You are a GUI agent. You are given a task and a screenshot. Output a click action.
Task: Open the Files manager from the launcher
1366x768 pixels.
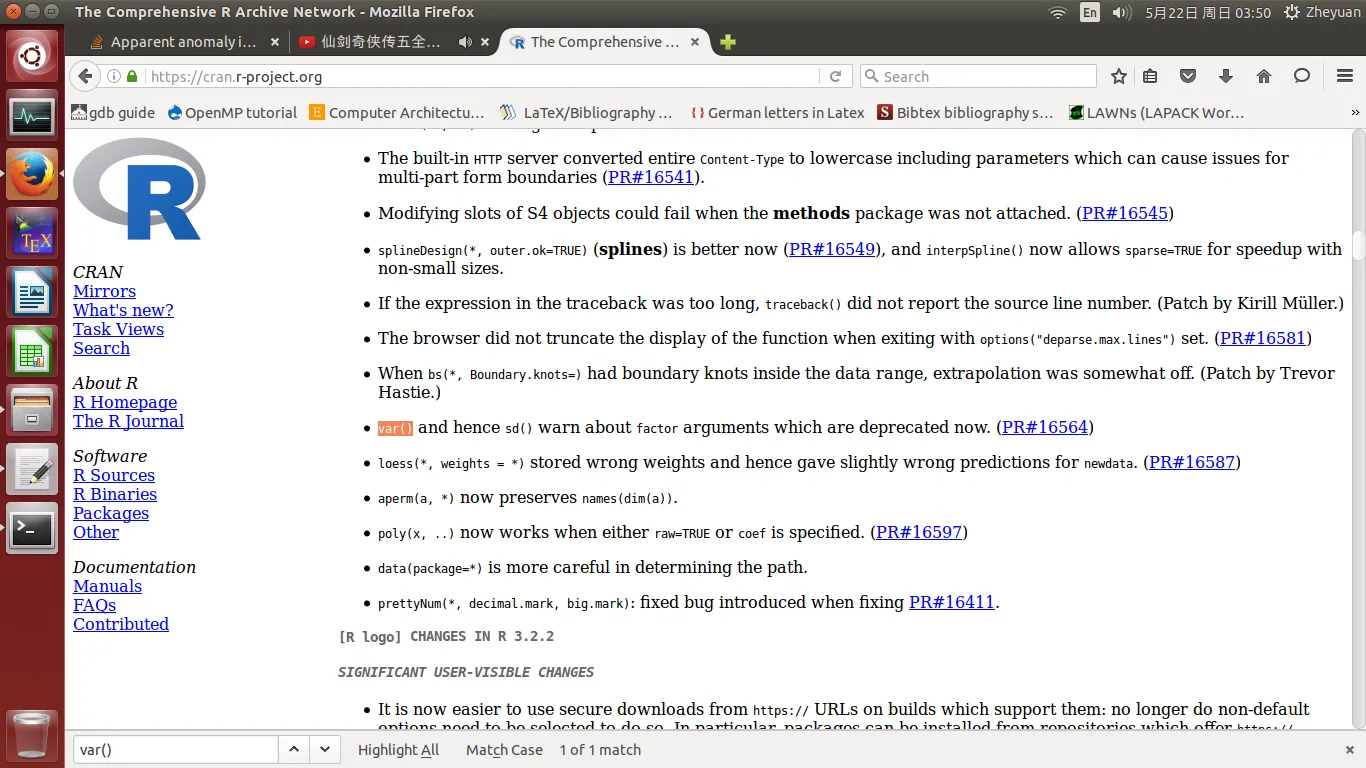coord(32,411)
